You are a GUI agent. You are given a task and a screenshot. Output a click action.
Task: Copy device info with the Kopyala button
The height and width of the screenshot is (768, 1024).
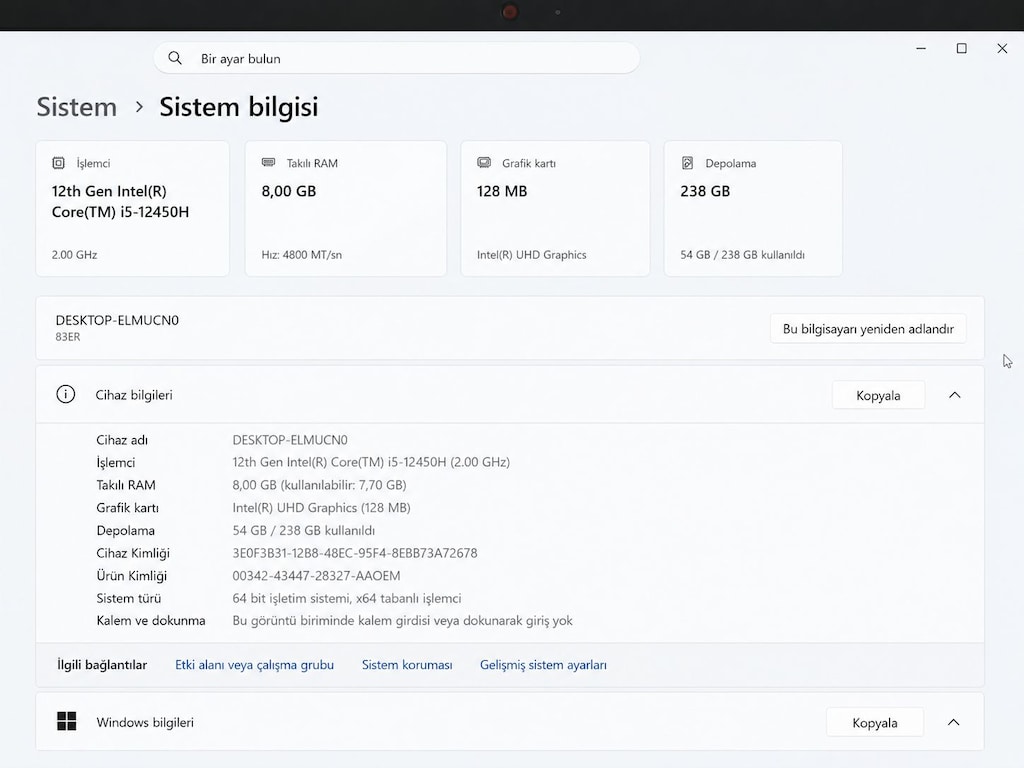click(878, 395)
